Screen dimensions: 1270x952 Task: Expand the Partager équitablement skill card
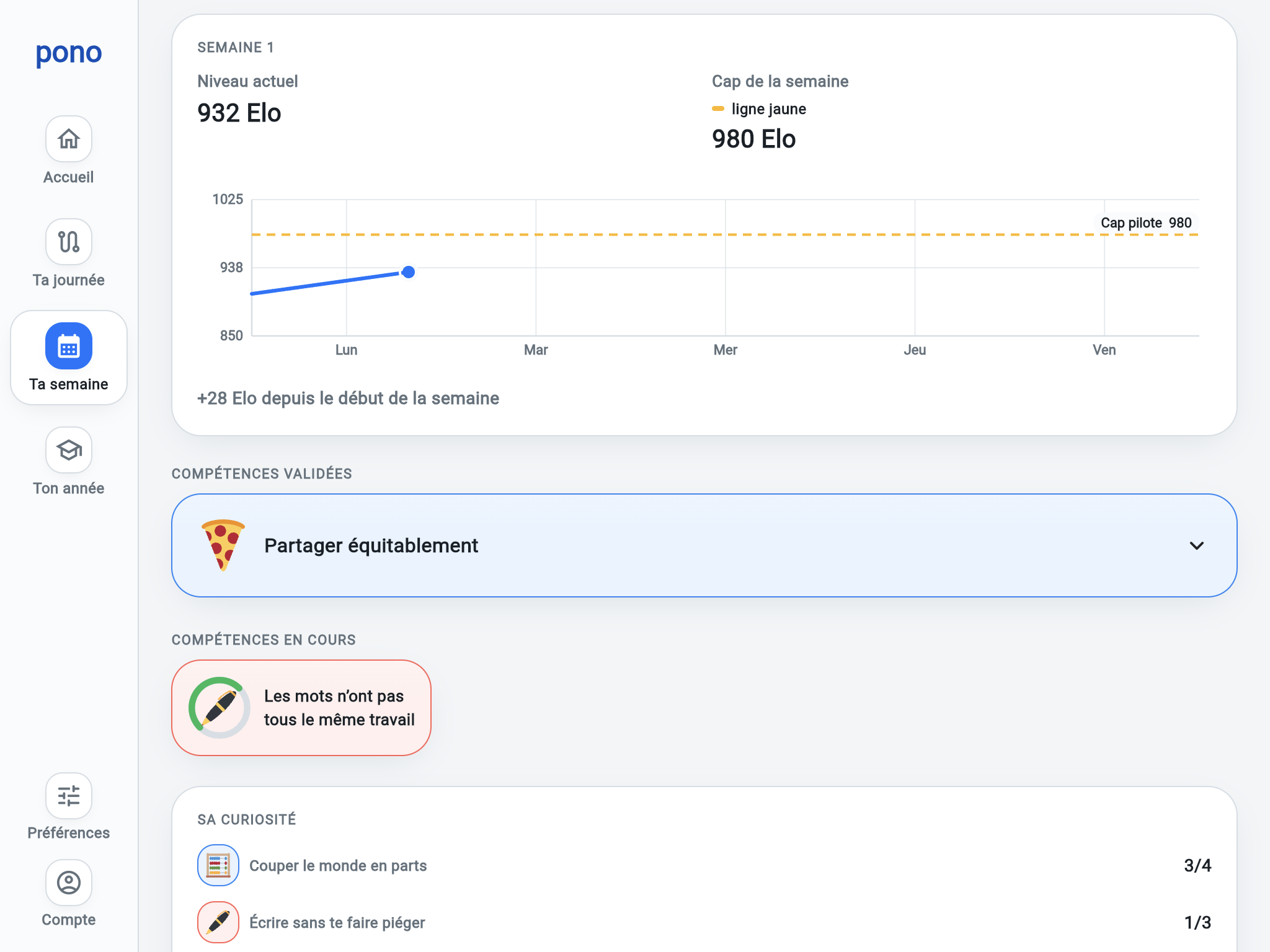coord(704,545)
